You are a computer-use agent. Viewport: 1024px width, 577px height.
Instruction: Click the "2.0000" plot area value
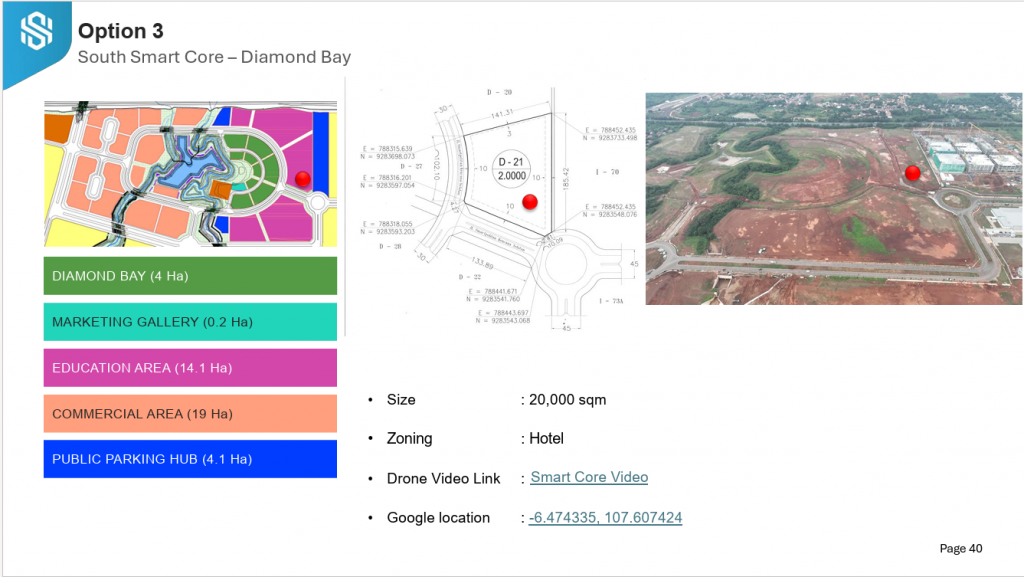coord(511,176)
